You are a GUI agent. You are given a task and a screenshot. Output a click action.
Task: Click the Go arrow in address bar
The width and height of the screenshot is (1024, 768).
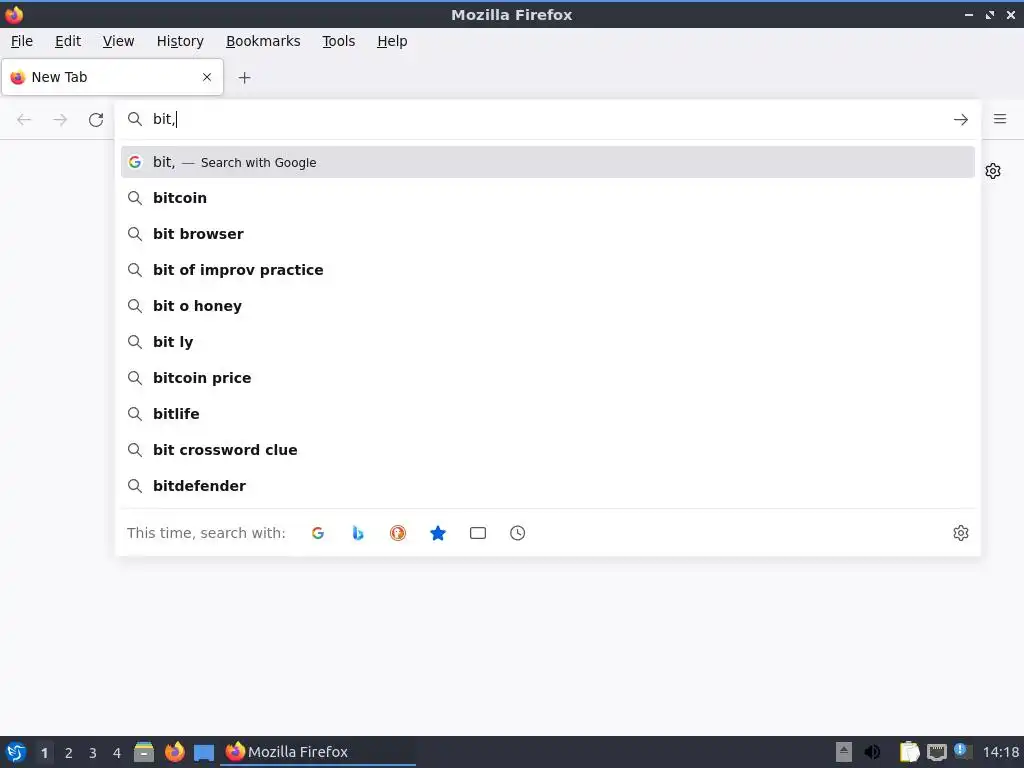961,120
